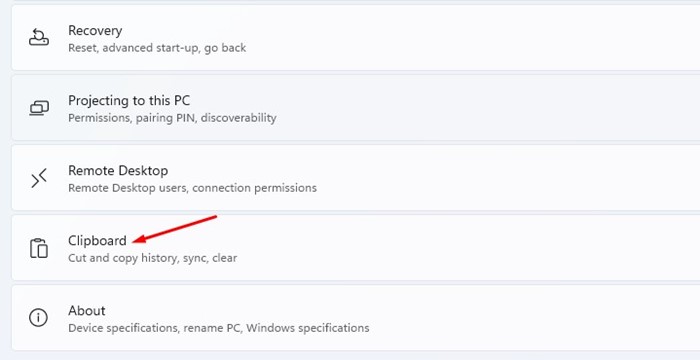Image resolution: width=700 pixels, height=360 pixels.
Task: Click the Recovery drive icon
Action: pos(39,37)
